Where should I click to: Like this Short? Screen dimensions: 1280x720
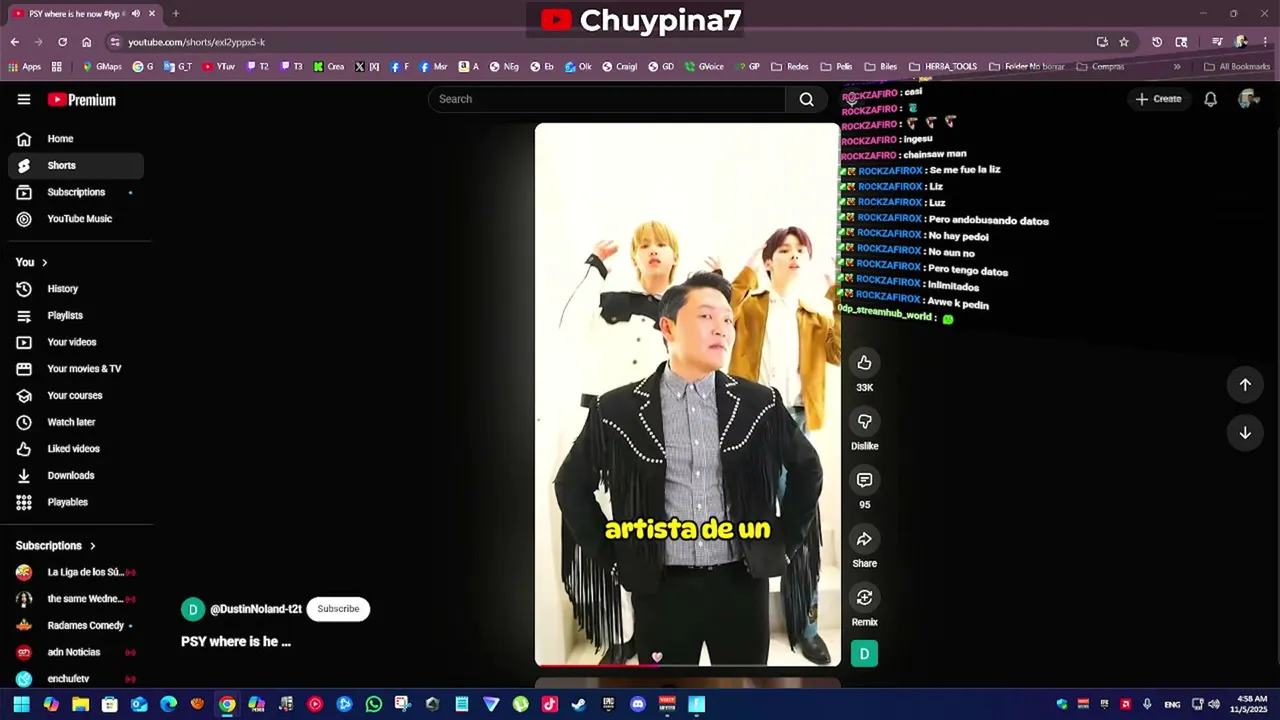(865, 363)
